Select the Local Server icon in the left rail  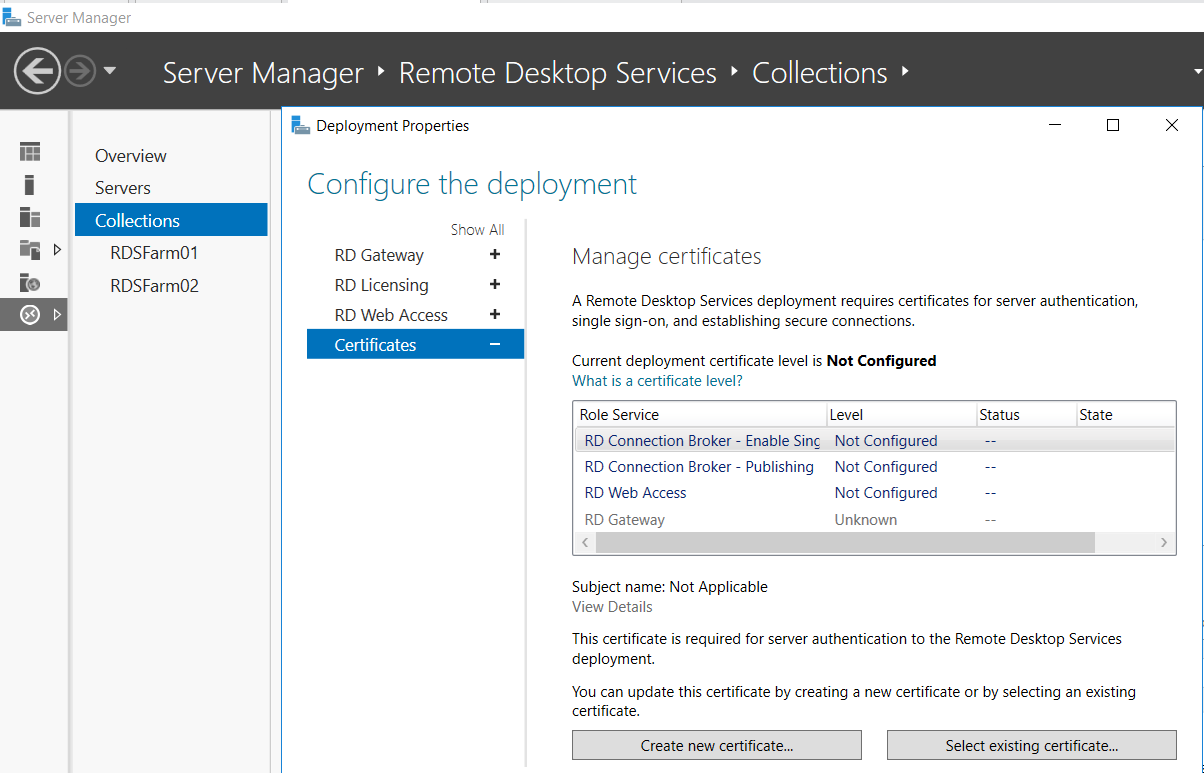tap(30, 185)
